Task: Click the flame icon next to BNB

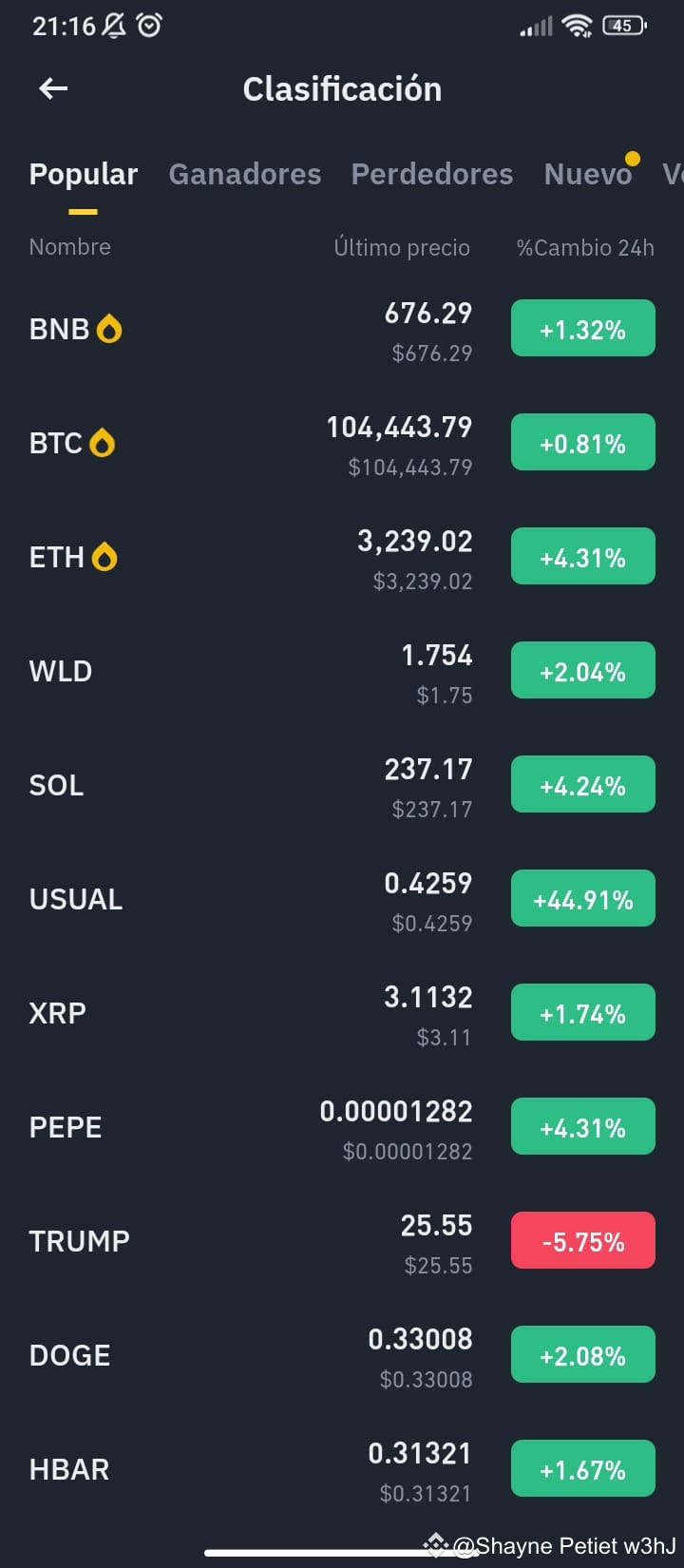Action: (109, 329)
